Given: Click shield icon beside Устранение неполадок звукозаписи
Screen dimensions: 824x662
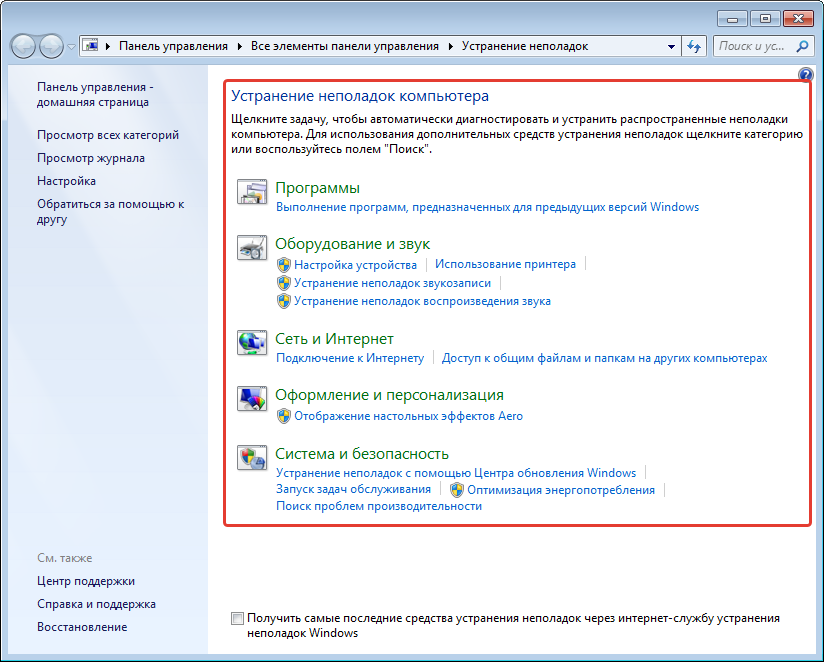Looking at the screenshot, I should (x=284, y=283).
